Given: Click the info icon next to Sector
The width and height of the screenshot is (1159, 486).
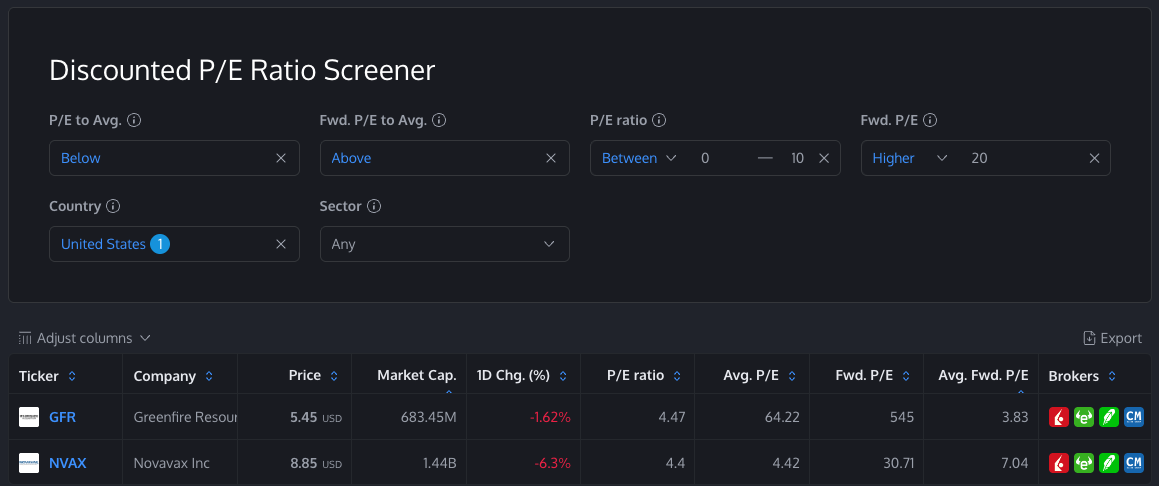Looking at the screenshot, I should point(374,206).
